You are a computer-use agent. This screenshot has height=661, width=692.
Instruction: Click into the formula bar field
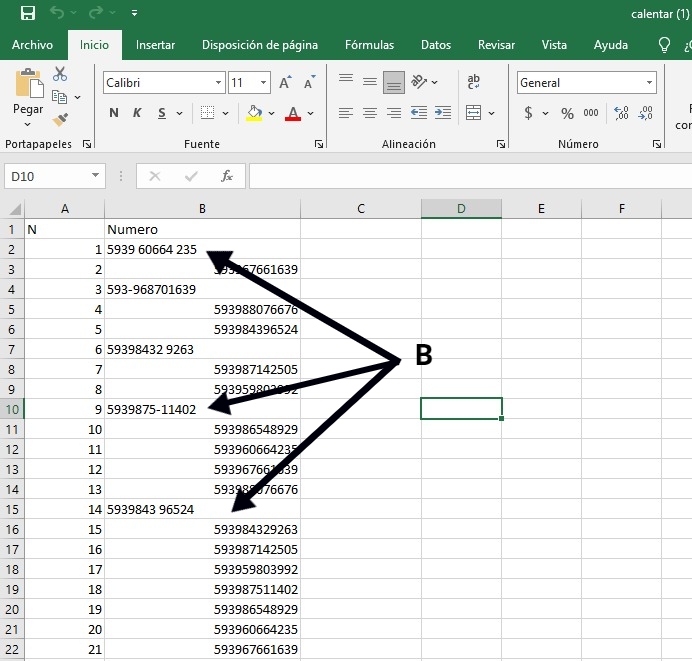pyautogui.click(x=470, y=176)
